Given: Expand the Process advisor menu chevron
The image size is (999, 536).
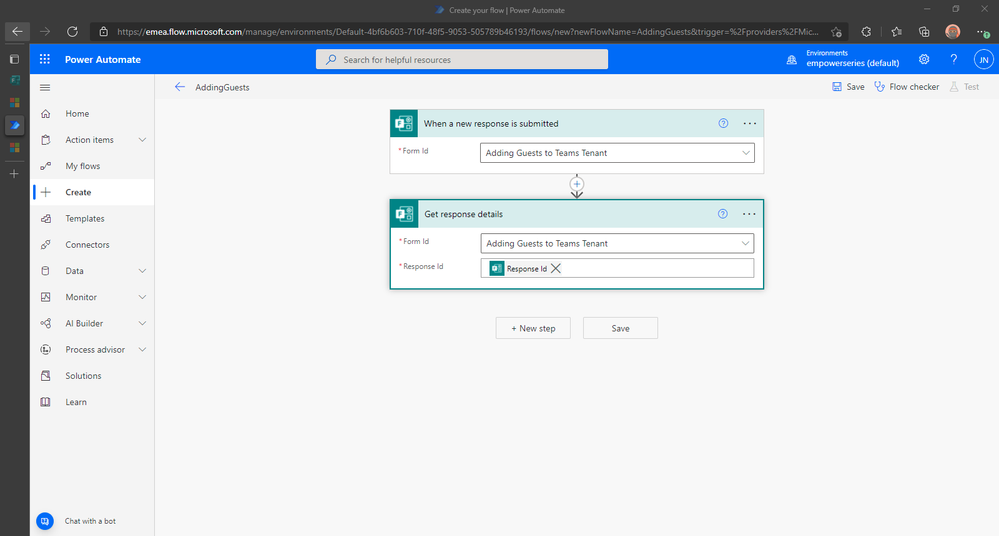Looking at the screenshot, I should [142, 349].
